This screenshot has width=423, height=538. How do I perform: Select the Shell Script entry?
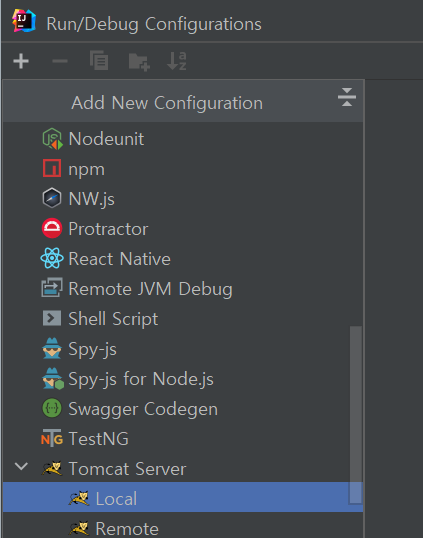click(183, 318)
